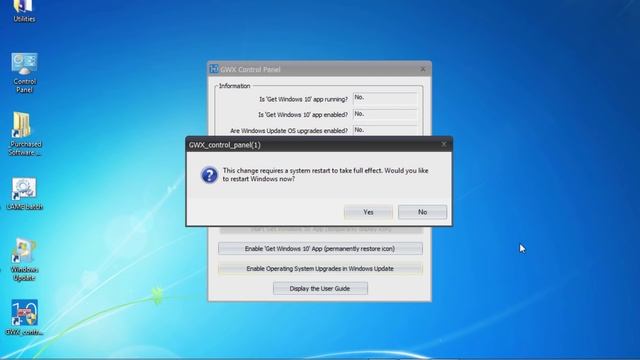The width and height of the screenshot is (640, 360).
Task: Click Yes to restart Windows now
Action: (368, 212)
